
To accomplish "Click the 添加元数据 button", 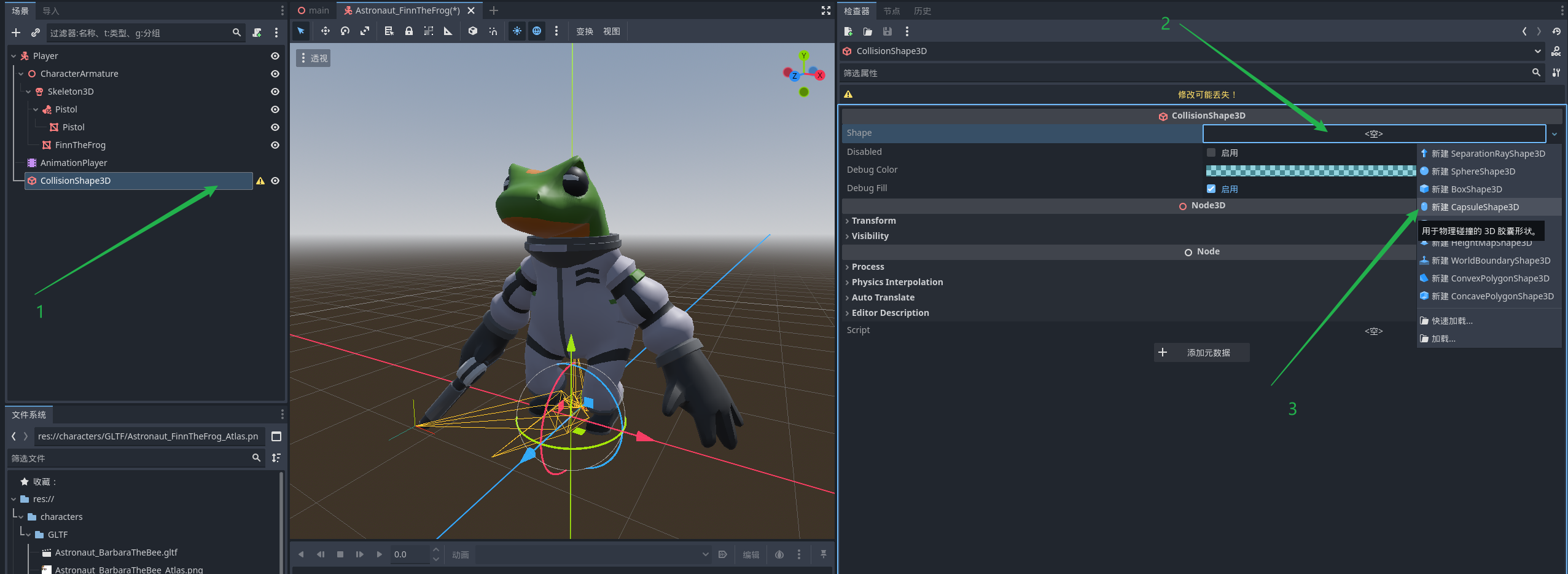I will 1201,352.
